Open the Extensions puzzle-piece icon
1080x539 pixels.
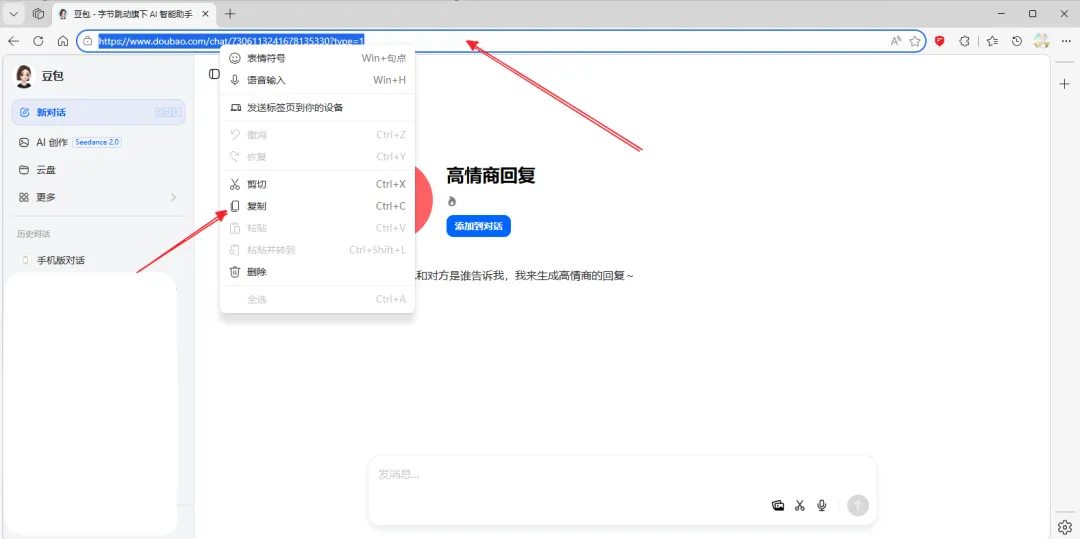(x=965, y=41)
